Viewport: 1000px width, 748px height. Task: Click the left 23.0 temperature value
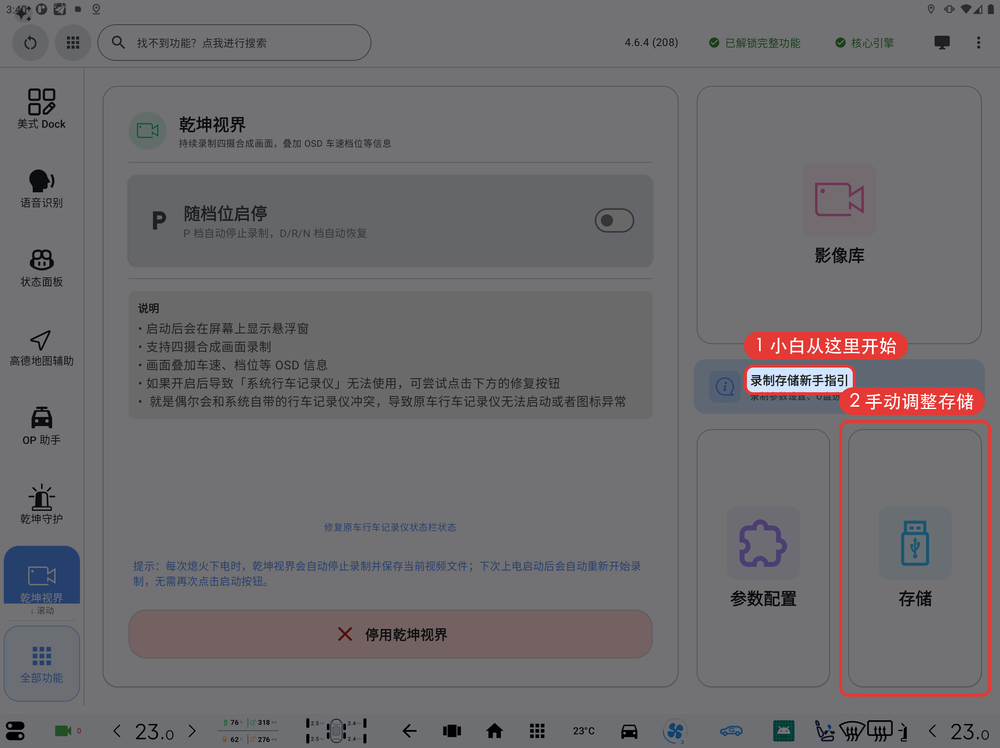coord(154,731)
